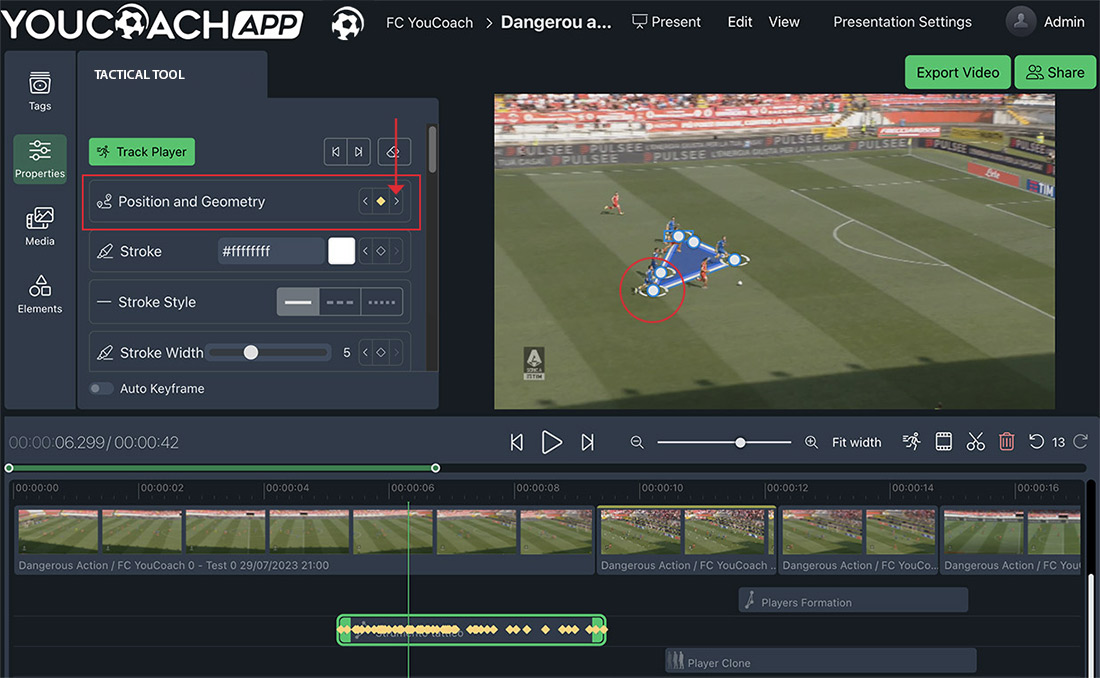1100x678 pixels.
Task: Click the green range end handle
Action: point(436,467)
